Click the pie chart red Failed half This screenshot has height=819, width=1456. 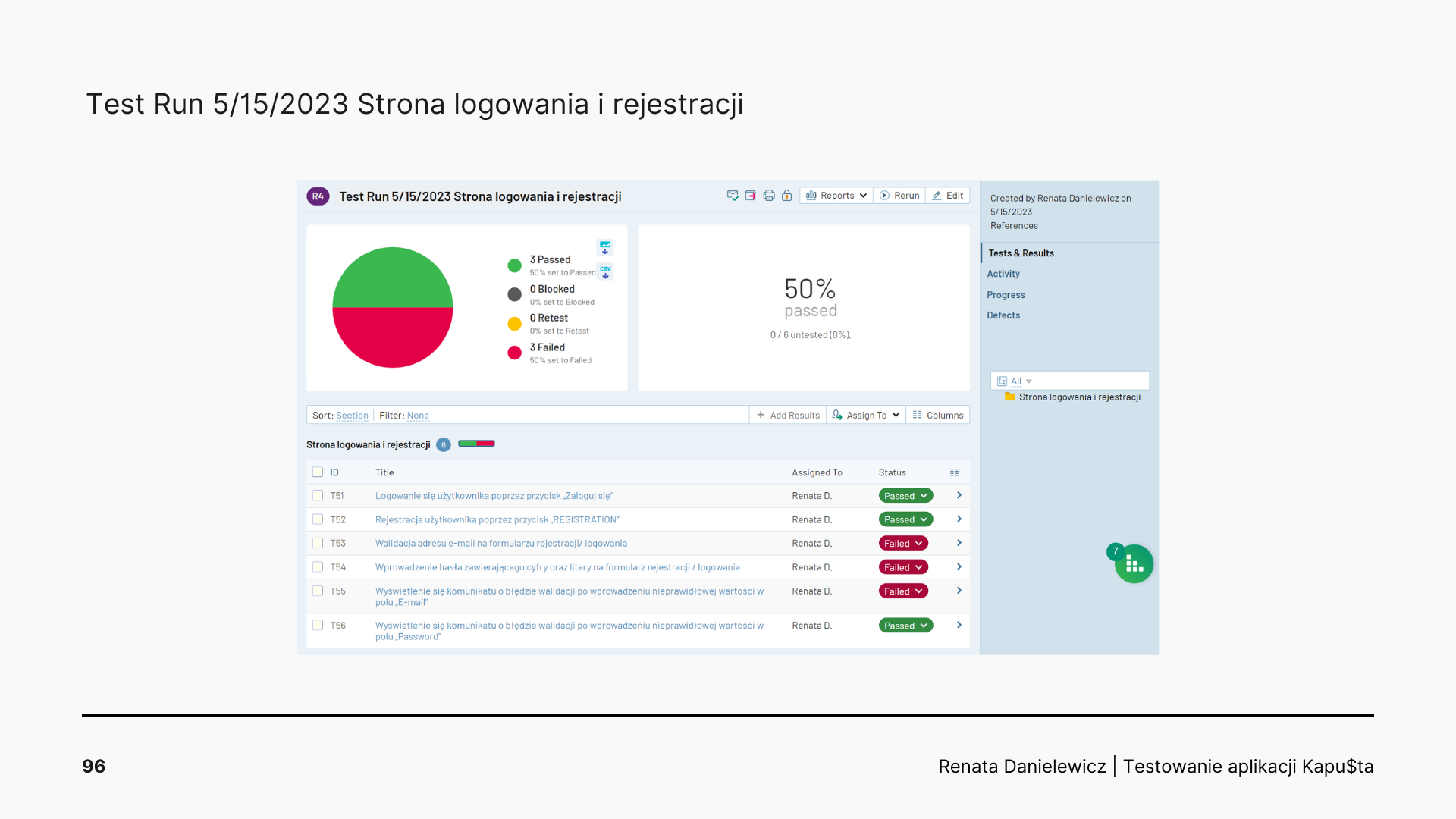pyautogui.click(x=392, y=337)
